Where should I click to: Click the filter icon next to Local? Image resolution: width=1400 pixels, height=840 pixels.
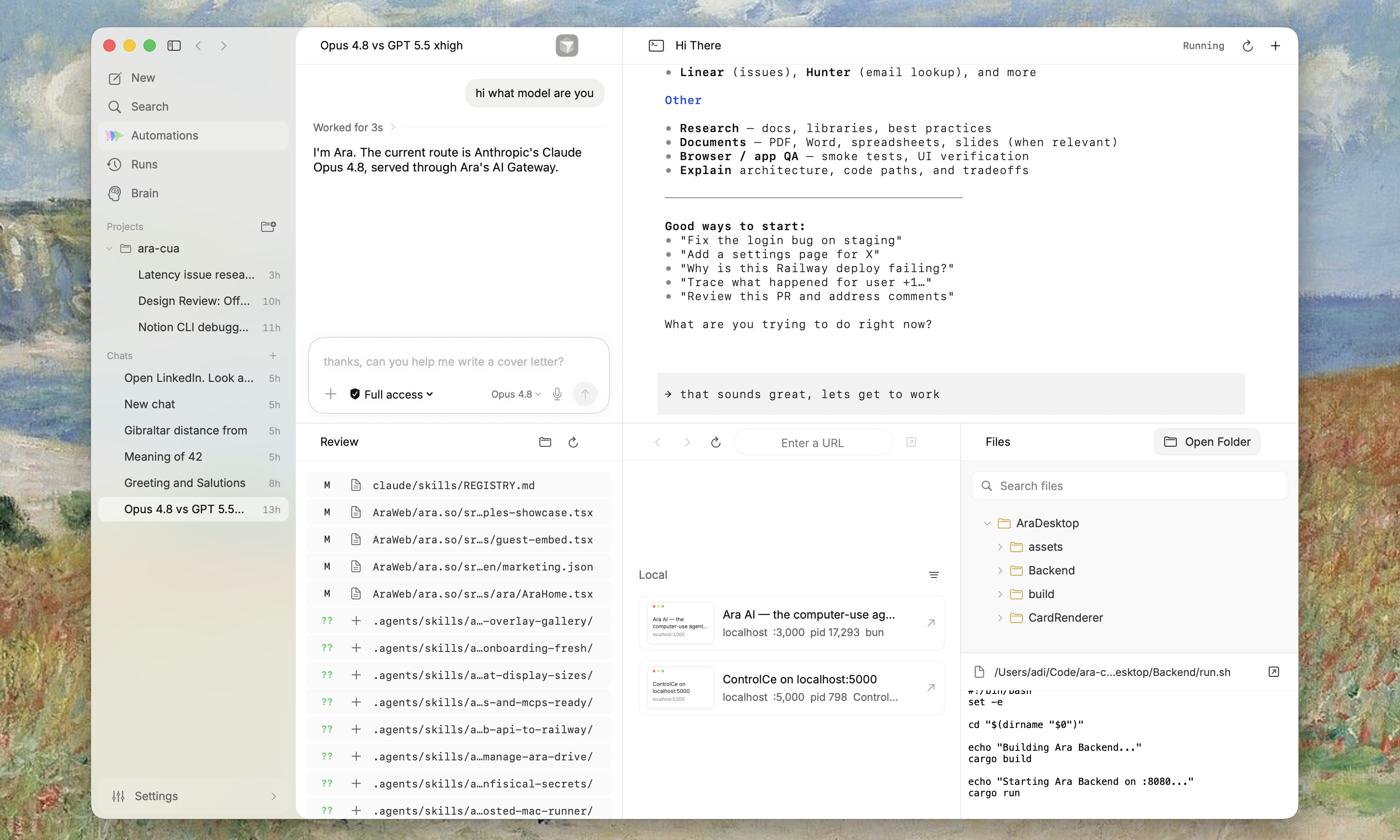(934, 574)
